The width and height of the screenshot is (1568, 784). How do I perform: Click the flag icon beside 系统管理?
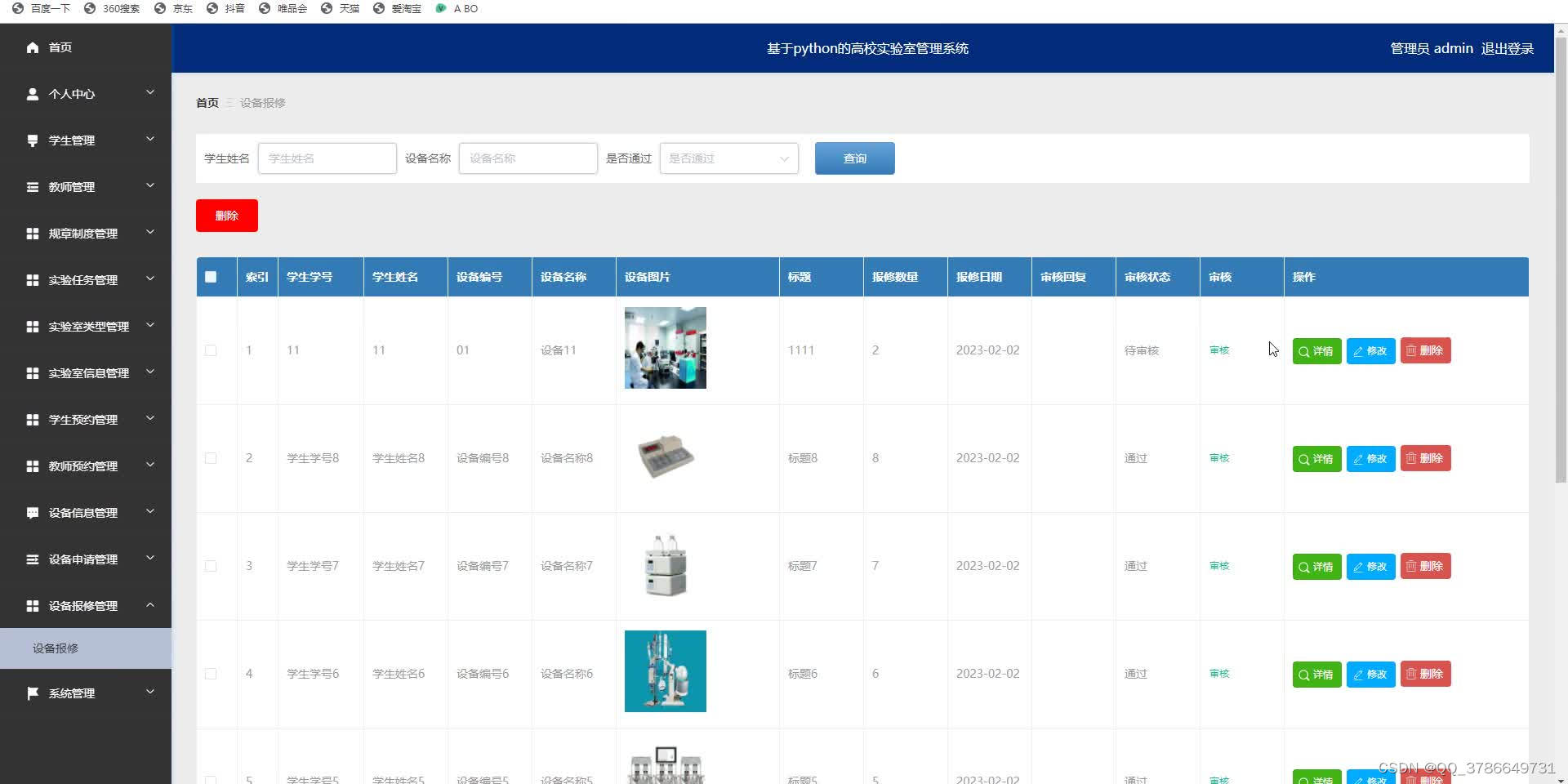(x=33, y=693)
